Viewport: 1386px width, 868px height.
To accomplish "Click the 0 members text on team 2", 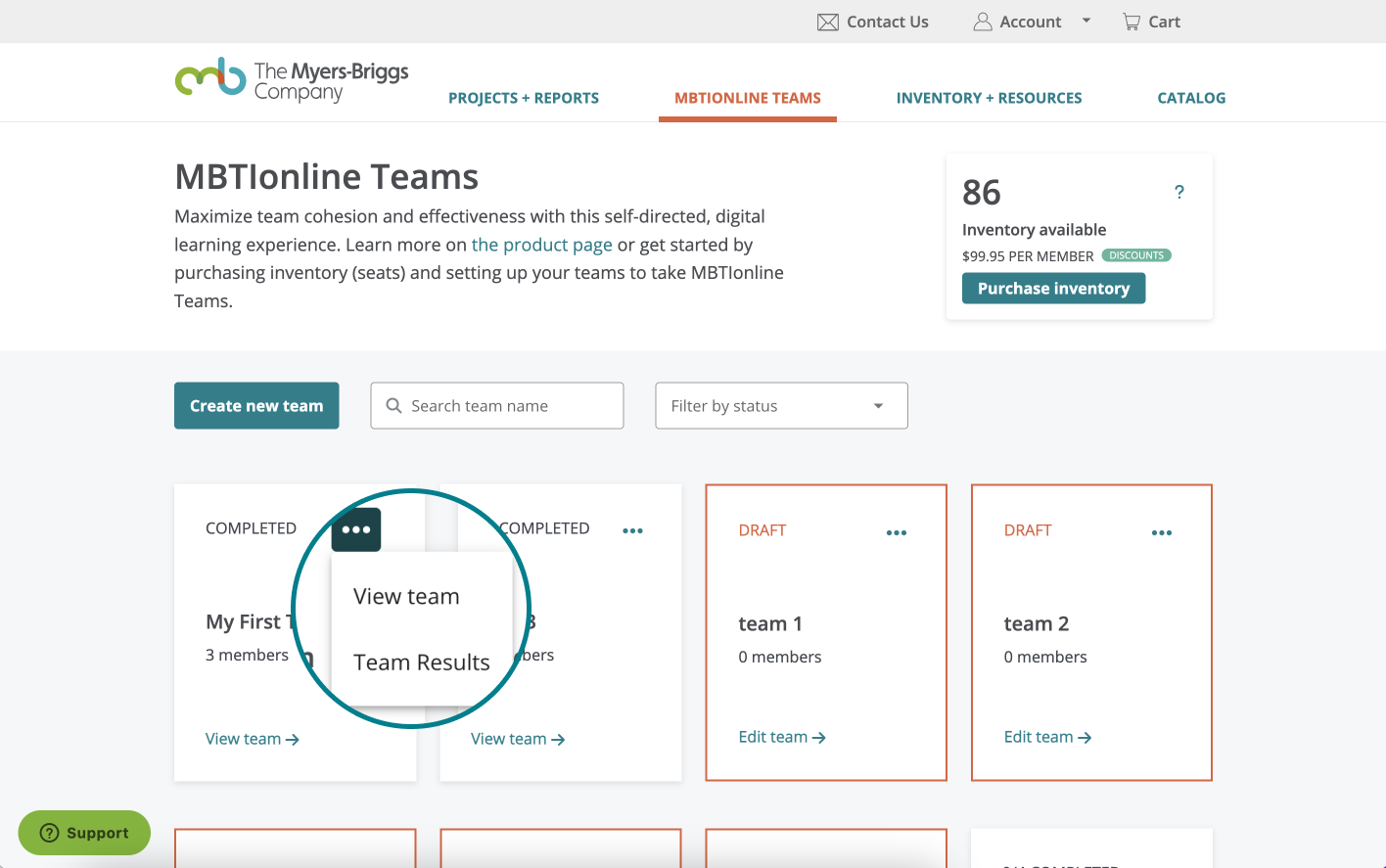I will click(1045, 657).
